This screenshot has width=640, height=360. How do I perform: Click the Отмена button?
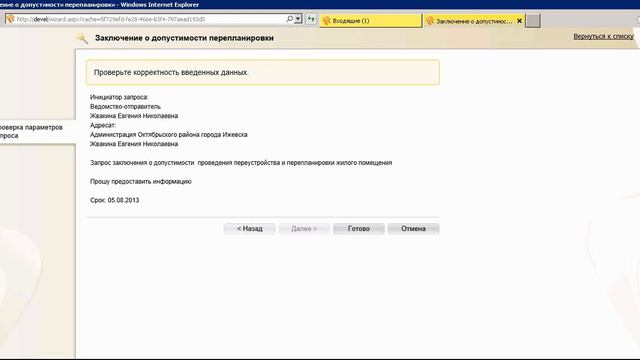[413, 229]
